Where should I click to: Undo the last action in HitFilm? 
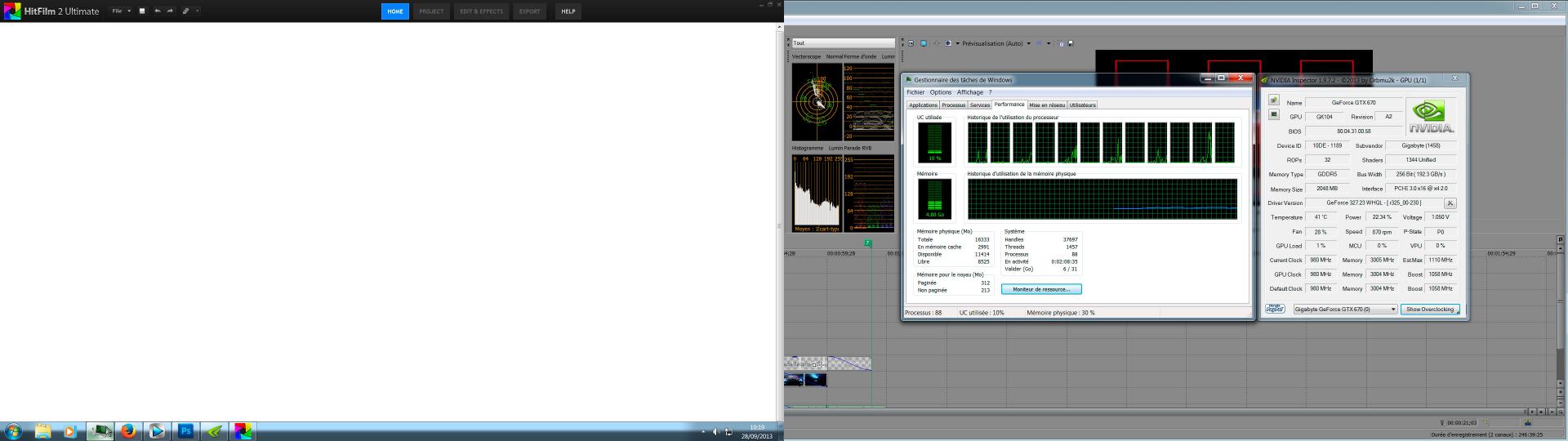coord(157,11)
